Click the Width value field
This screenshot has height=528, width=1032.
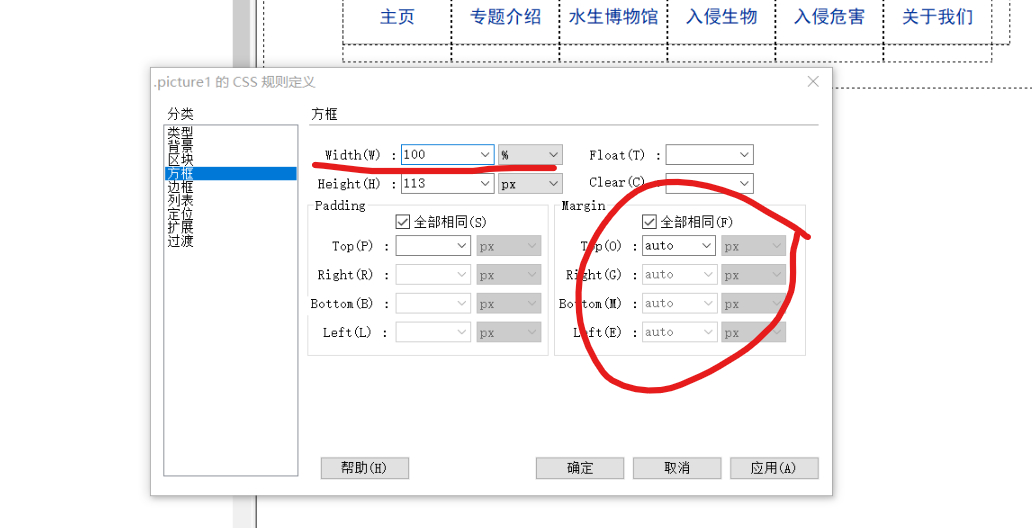(x=448, y=155)
